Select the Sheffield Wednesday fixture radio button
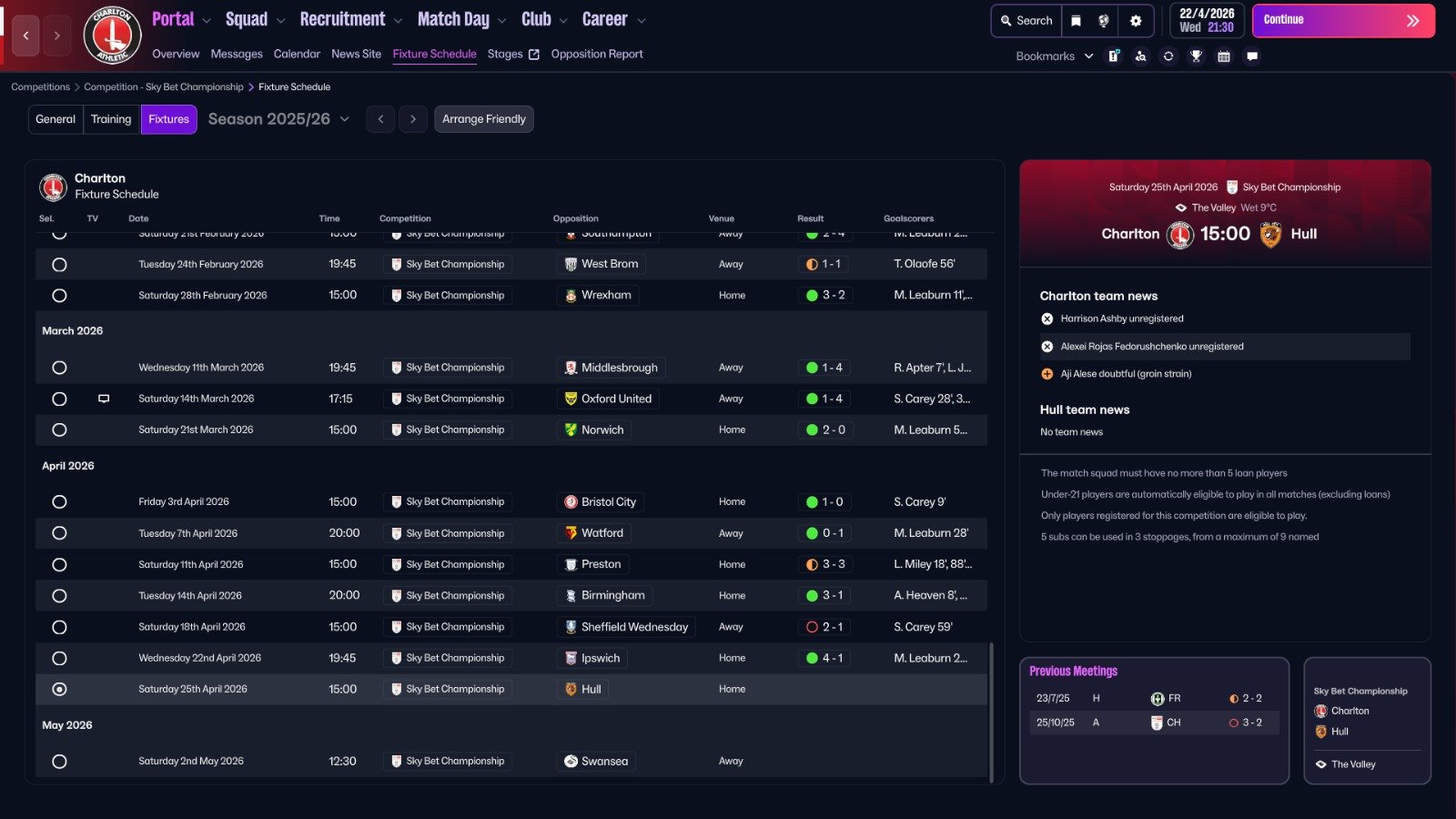Screen dimensions: 1456x819 point(59,627)
